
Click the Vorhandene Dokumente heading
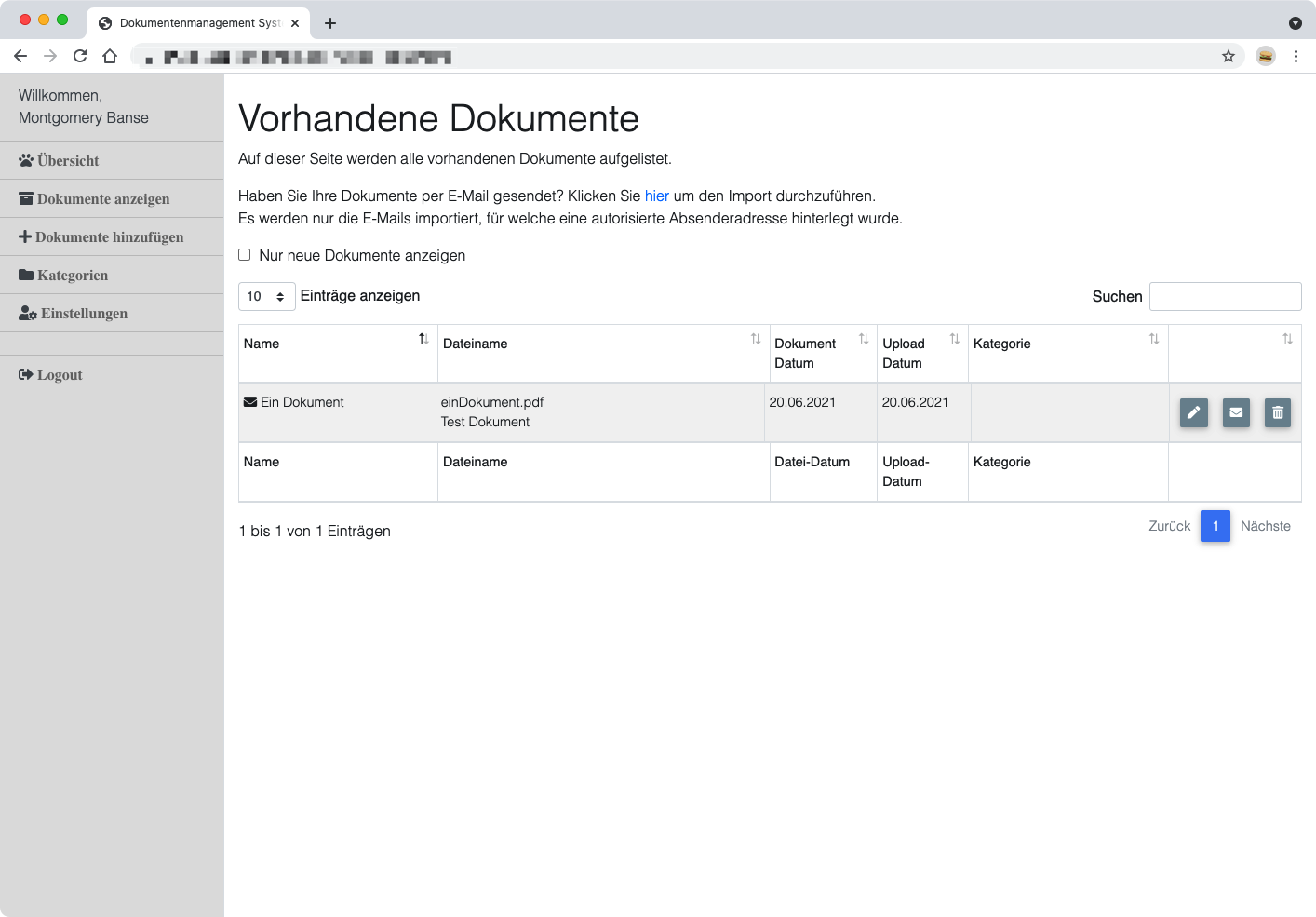439,119
